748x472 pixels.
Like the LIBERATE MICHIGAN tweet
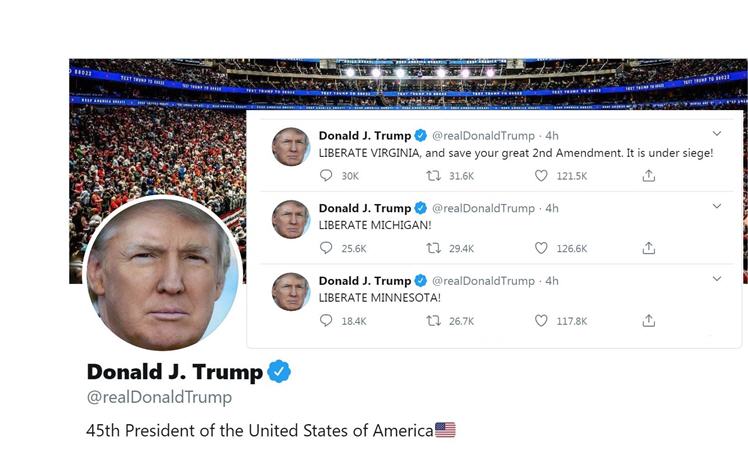(541, 248)
